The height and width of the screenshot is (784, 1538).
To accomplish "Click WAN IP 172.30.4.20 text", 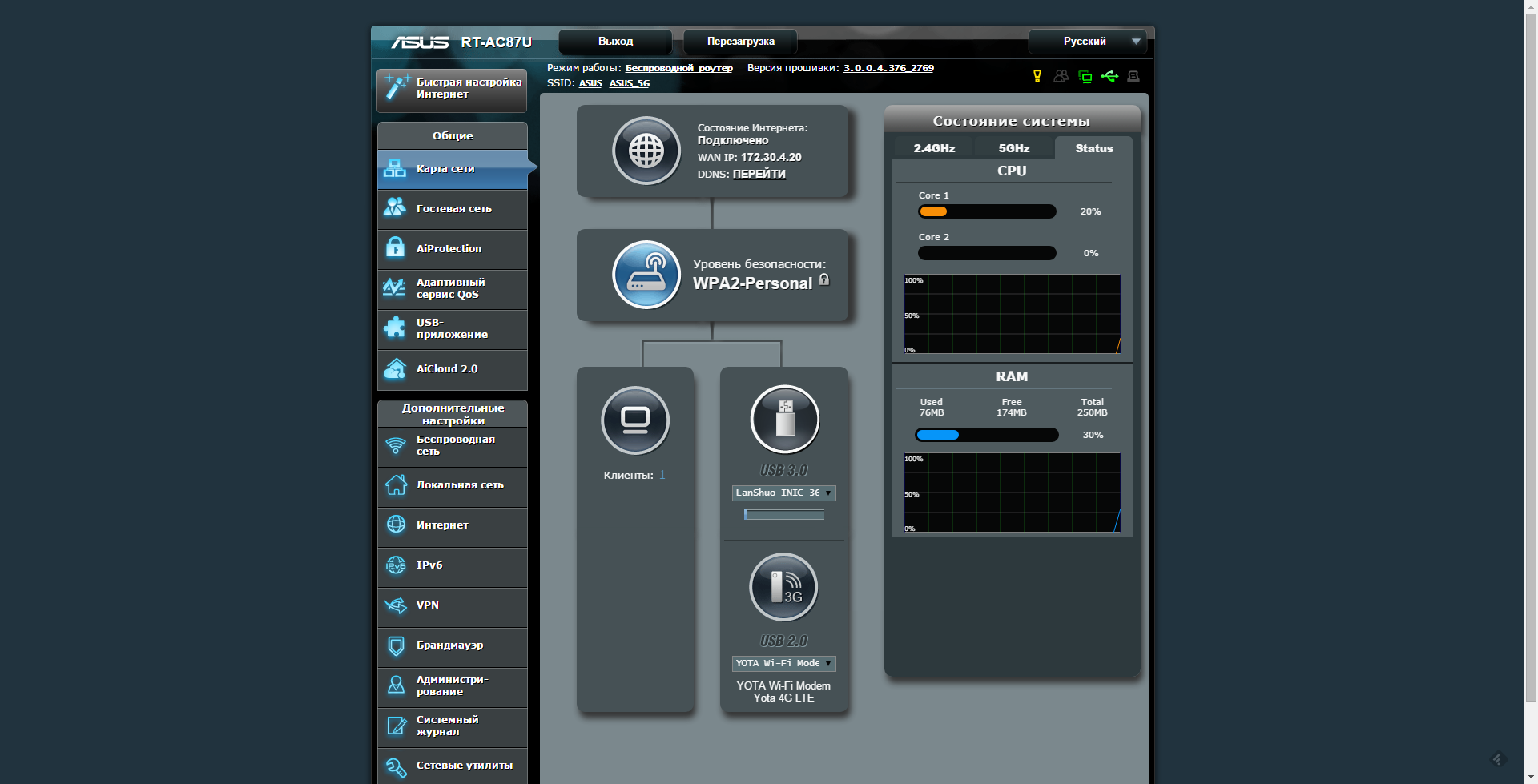I will (750, 158).
